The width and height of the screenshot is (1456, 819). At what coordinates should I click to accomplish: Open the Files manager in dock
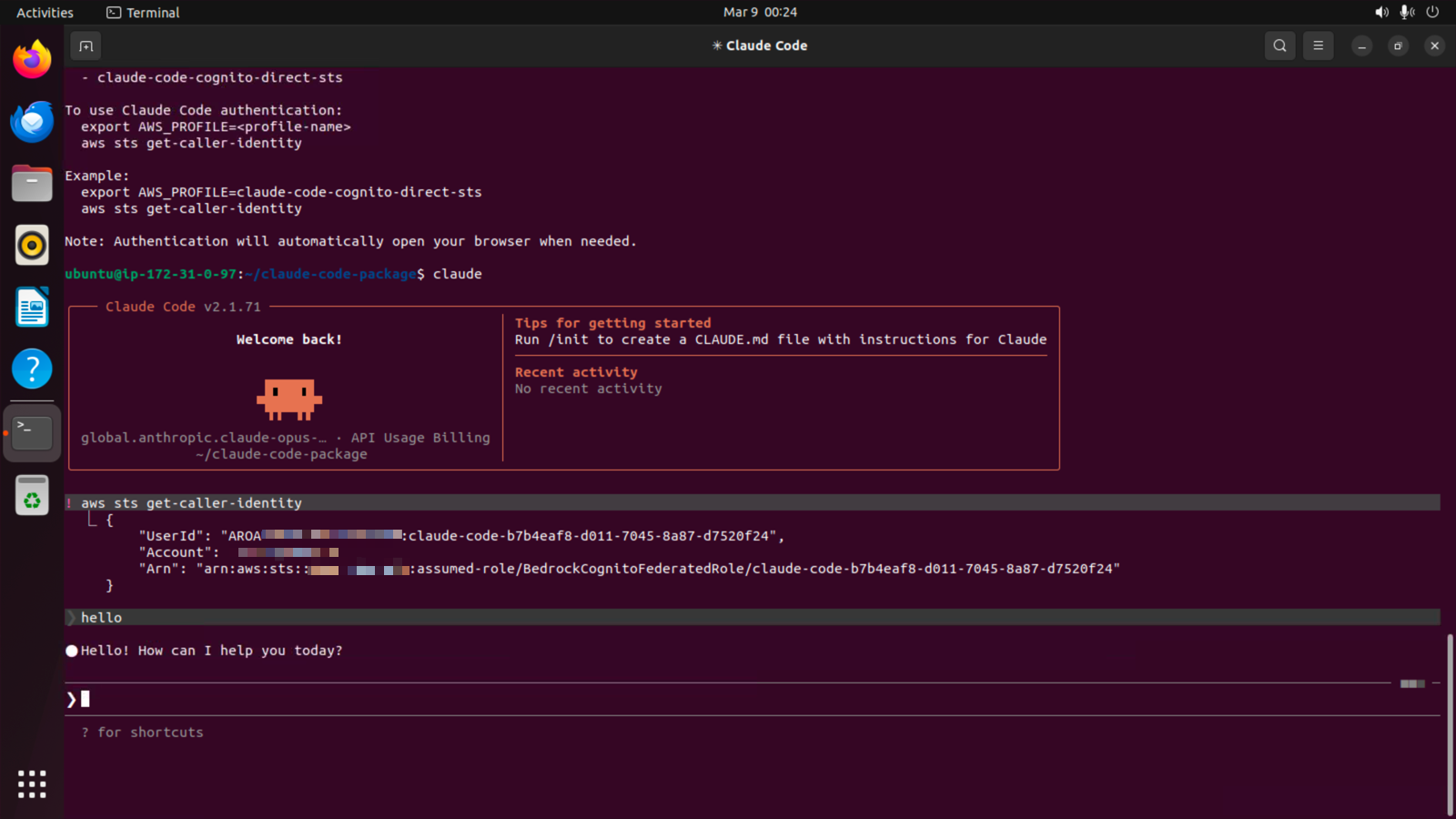tap(32, 184)
